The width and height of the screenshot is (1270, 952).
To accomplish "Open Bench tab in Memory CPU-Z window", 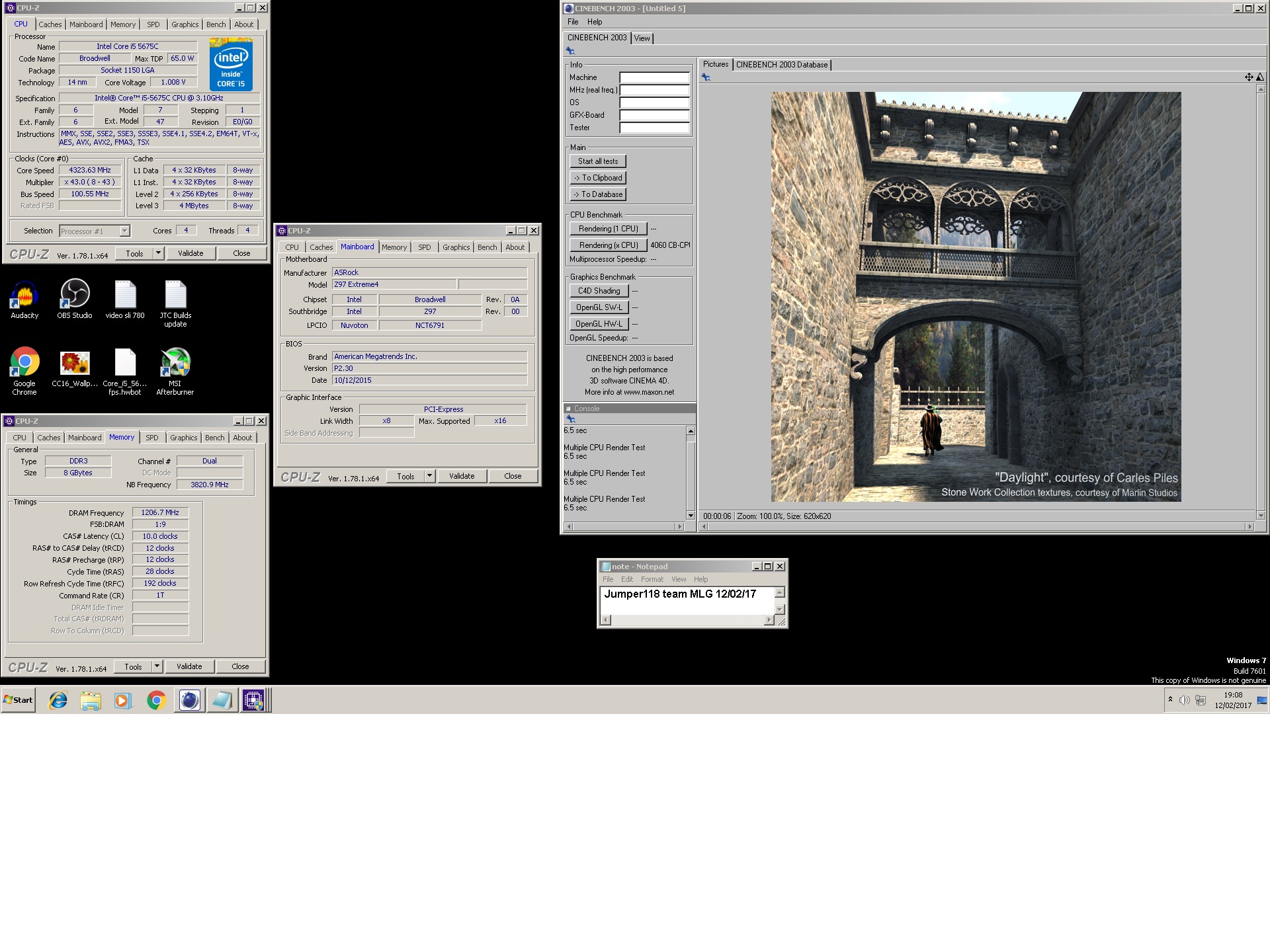I will [214, 438].
